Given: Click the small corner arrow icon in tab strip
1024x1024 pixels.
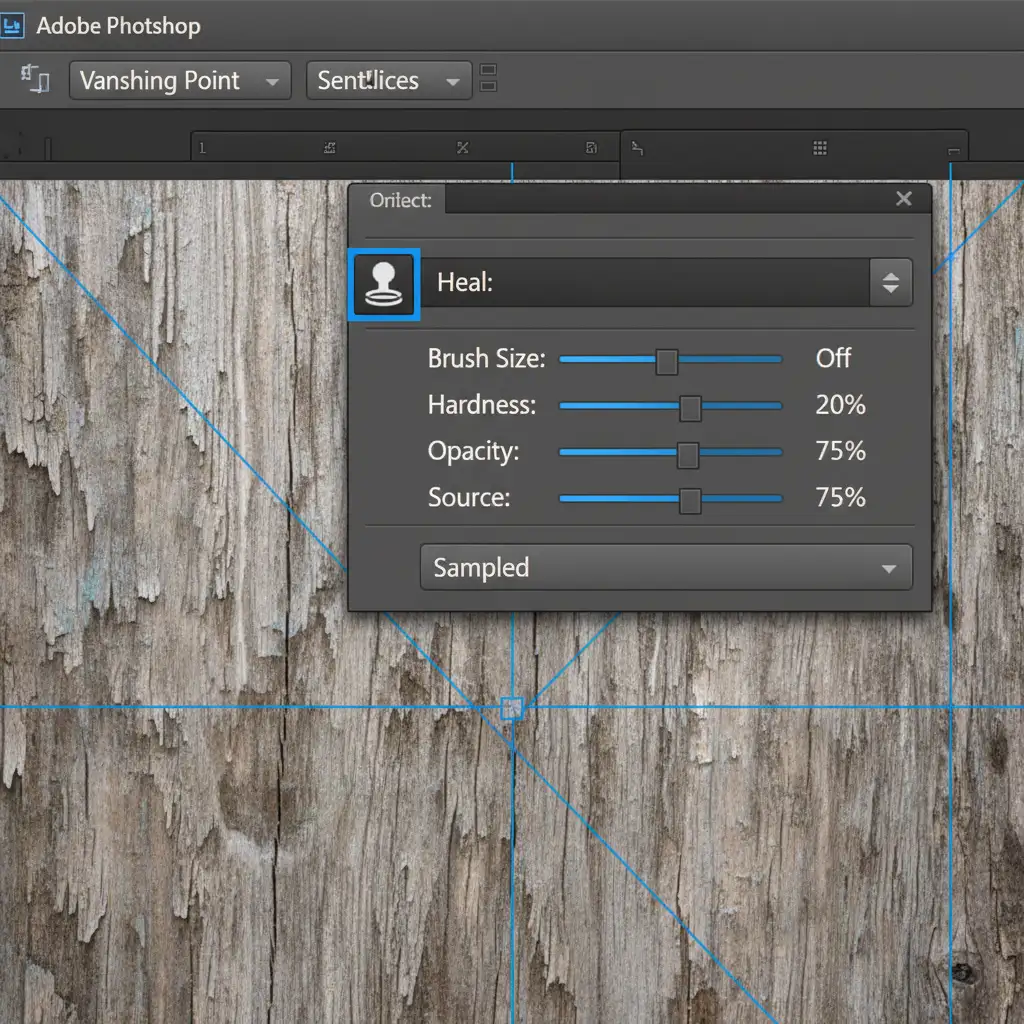Looking at the screenshot, I should 638,149.
